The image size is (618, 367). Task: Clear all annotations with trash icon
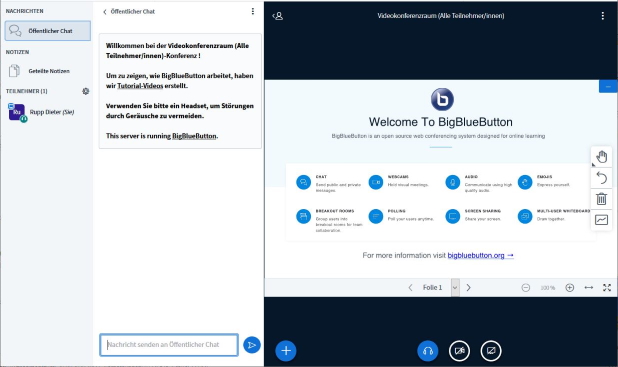pos(601,199)
